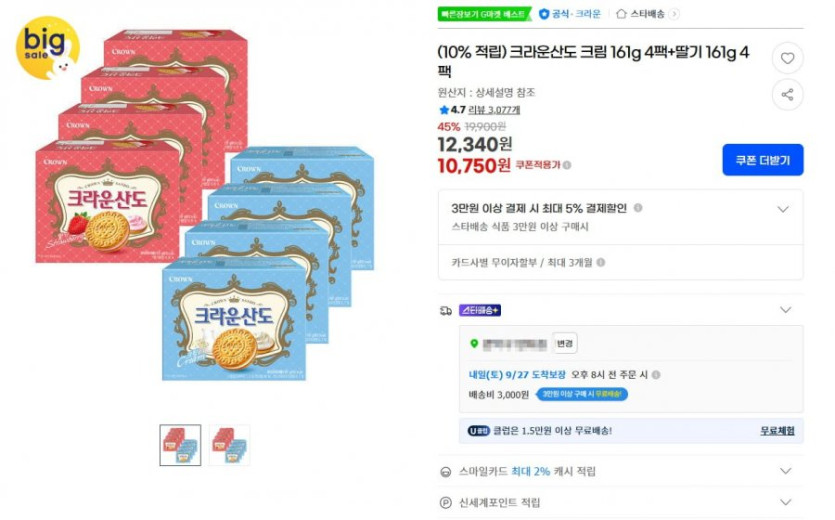Screen dimensions: 835x520
Task: Click the arrow icon next to 스타배송 at top
Action: 674,14
